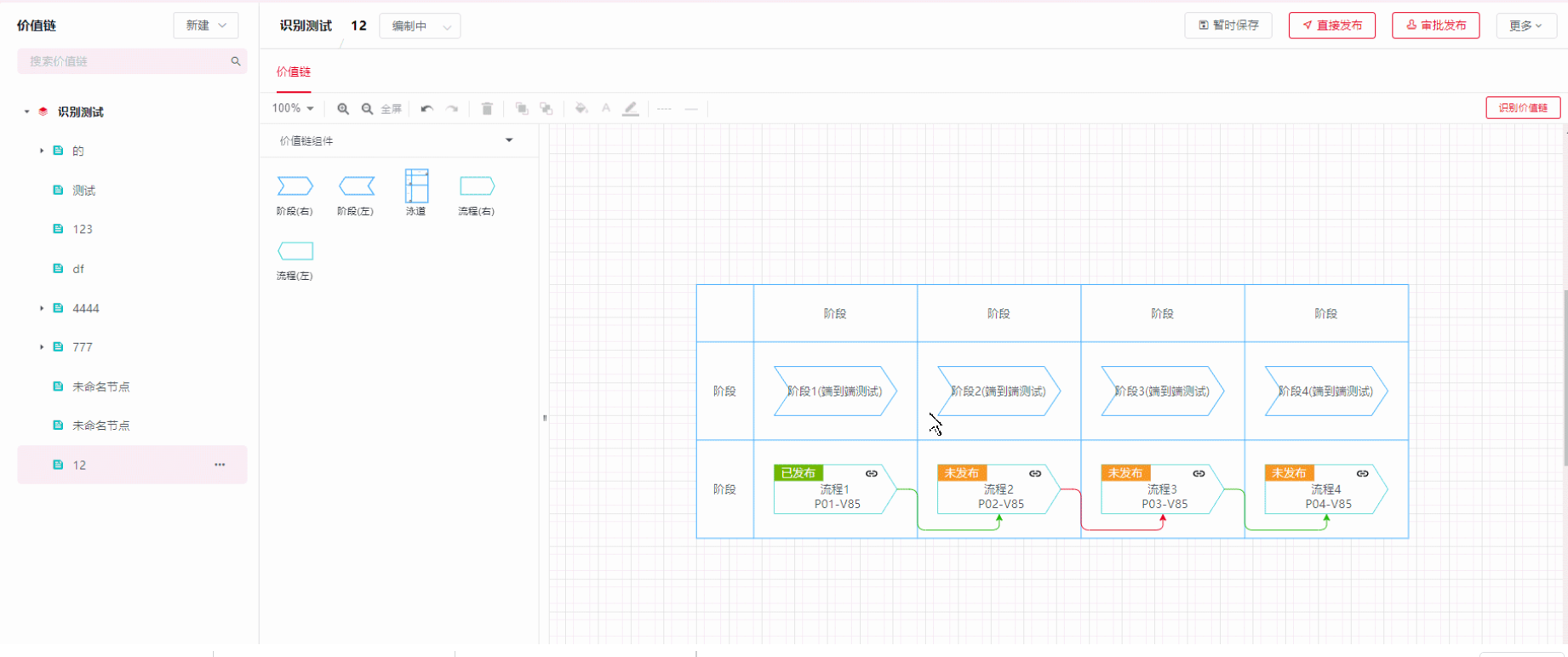
Task: Click the undo arrow icon
Action: pyautogui.click(x=426, y=109)
